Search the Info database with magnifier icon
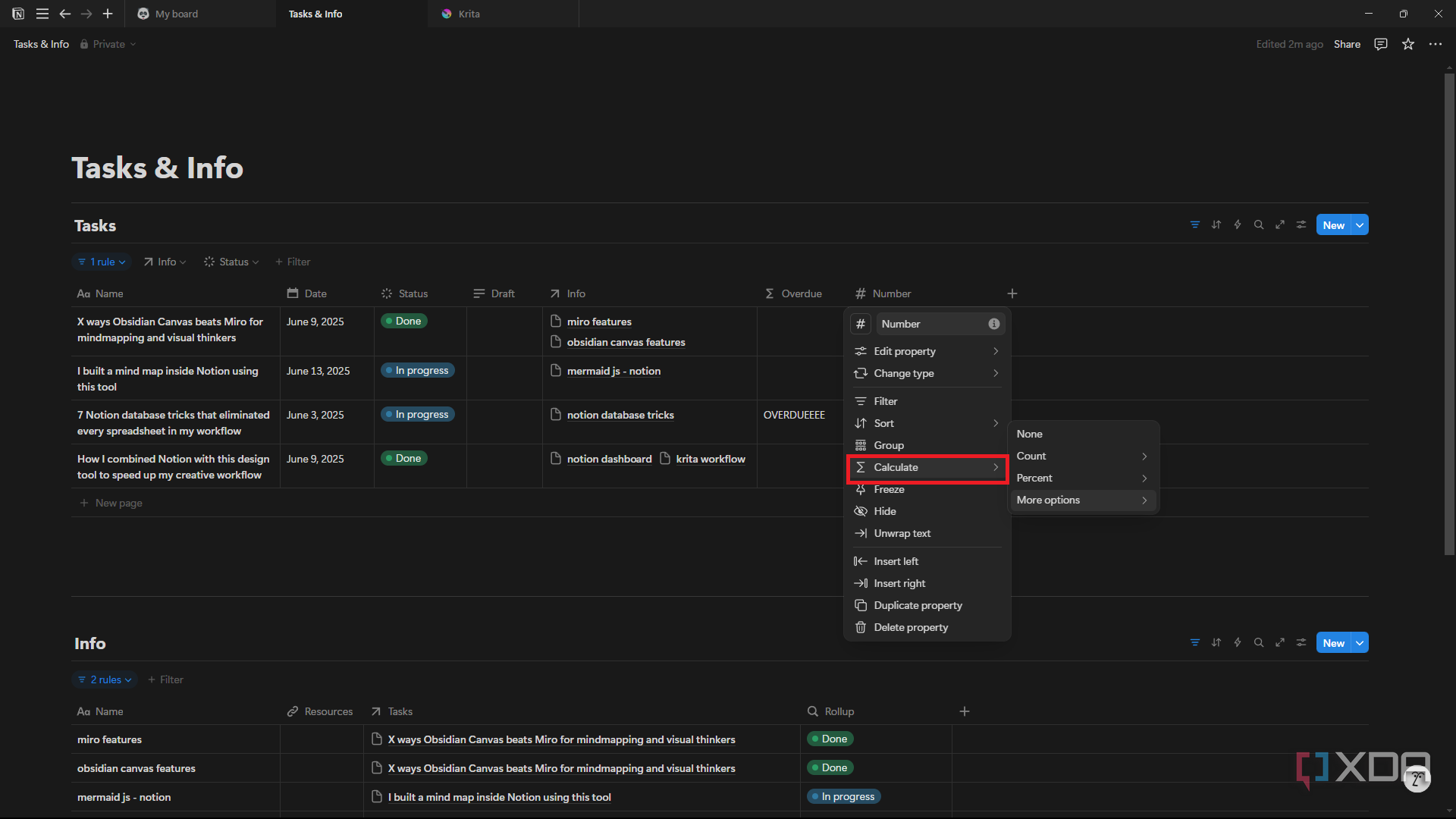 pyautogui.click(x=1259, y=643)
